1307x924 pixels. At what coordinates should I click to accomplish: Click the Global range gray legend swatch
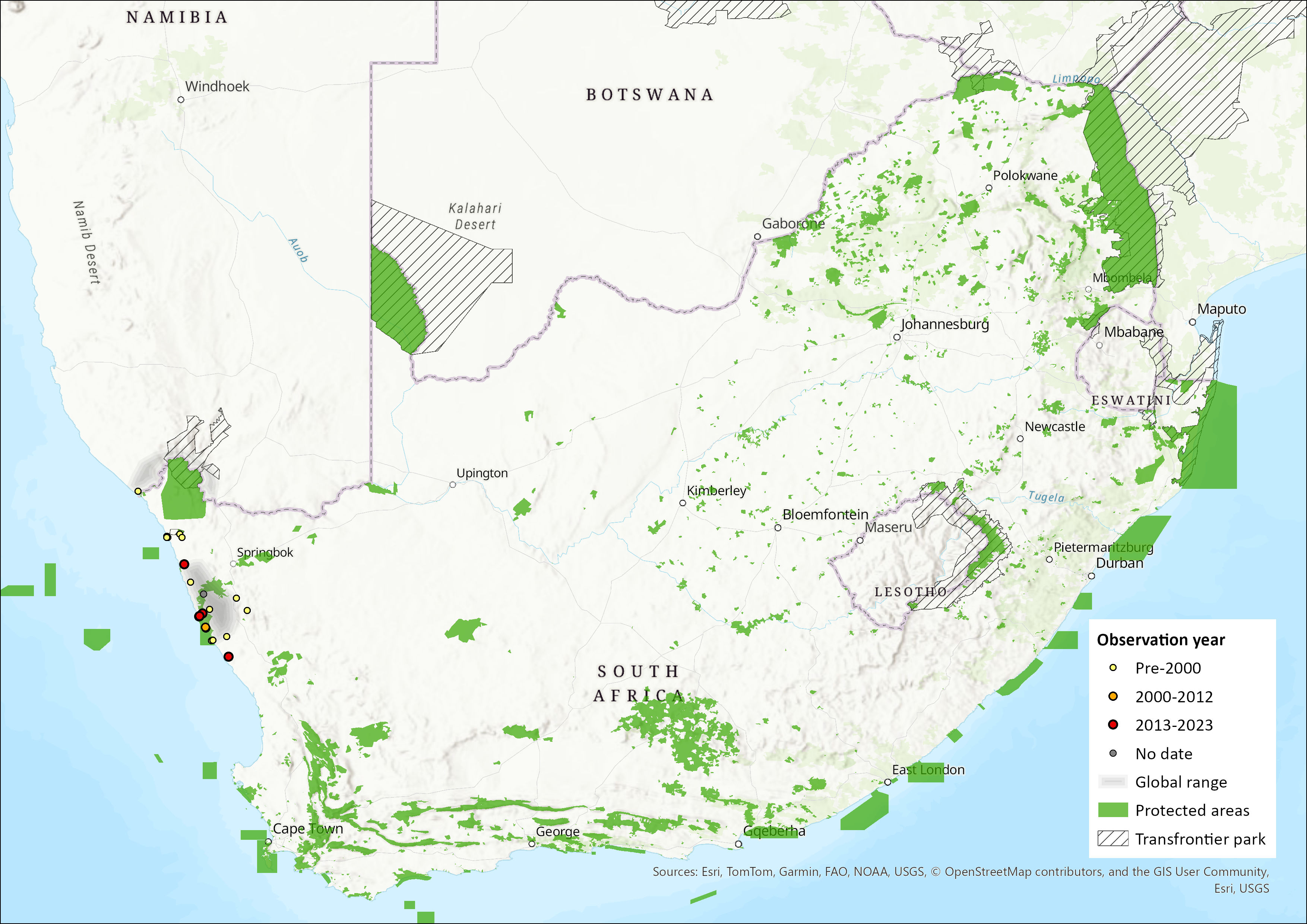coord(1112,782)
